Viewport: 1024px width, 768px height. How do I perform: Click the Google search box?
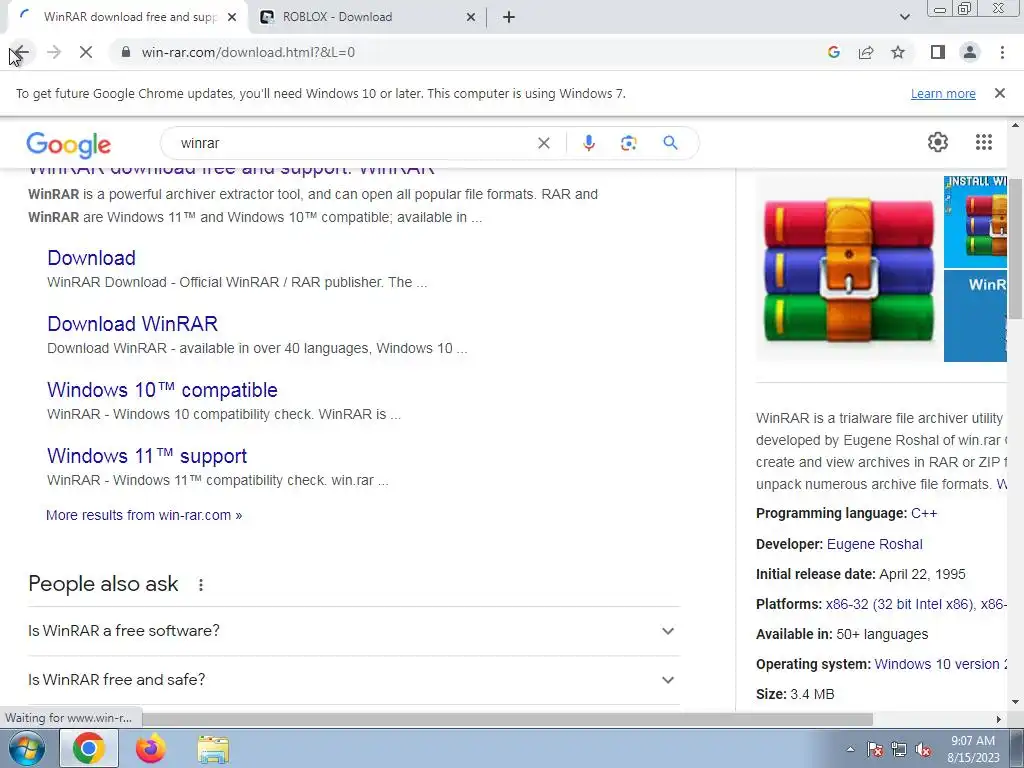[353, 143]
